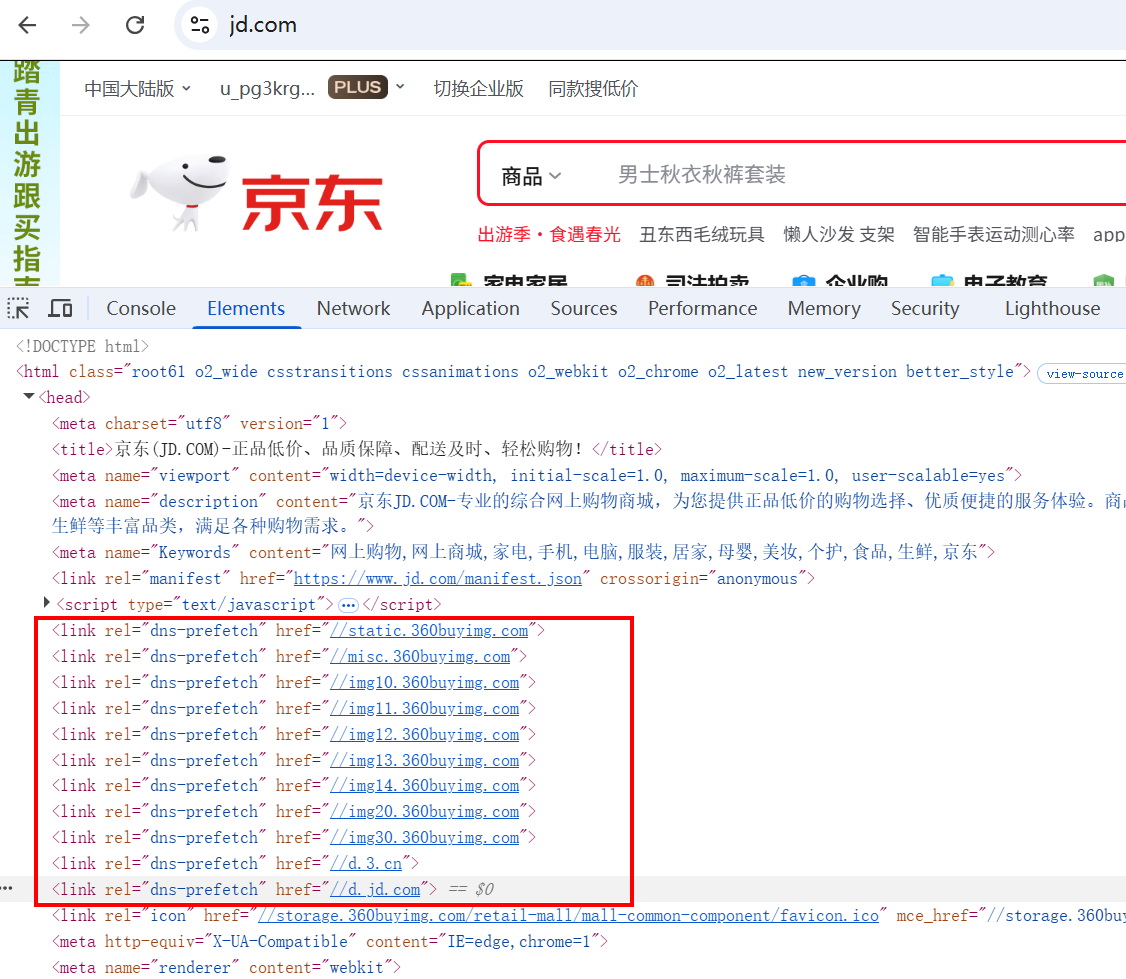This screenshot has height=979, width=1126.
Task: Open the //img11.360buyimg.com link
Action: pos(424,707)
